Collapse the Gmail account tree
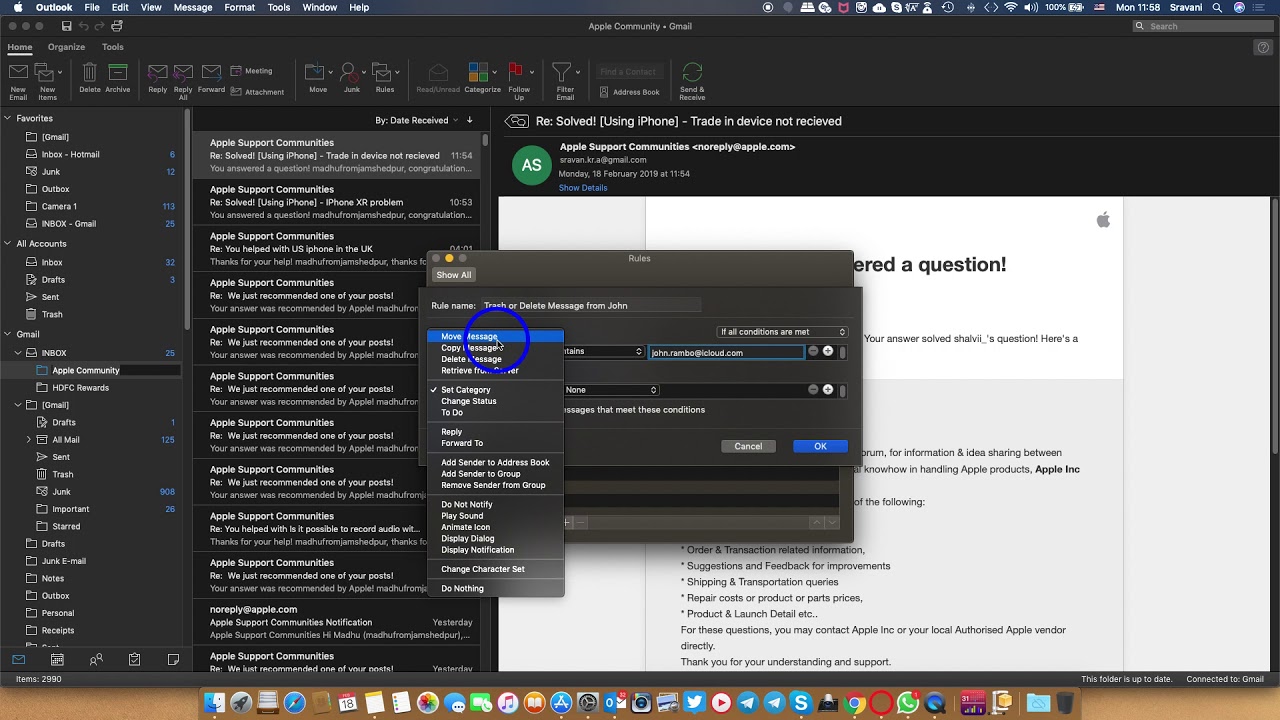This screenshot has height=720, width=1280. click(x=7, y=334)
